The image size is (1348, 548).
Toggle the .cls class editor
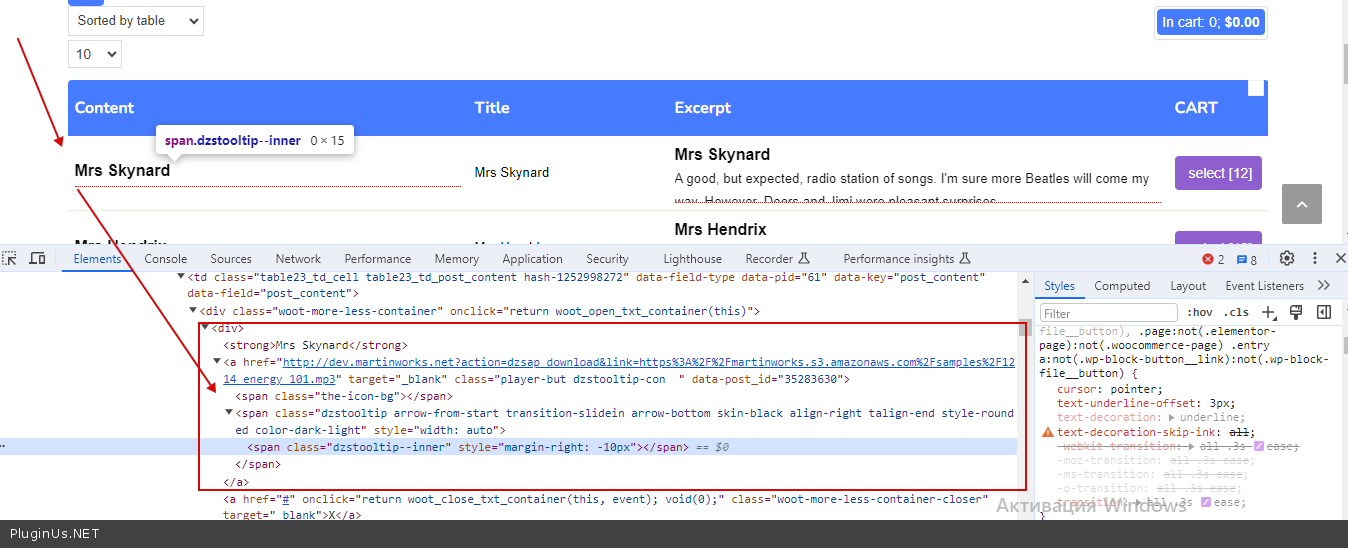(x=1236, y=313)
